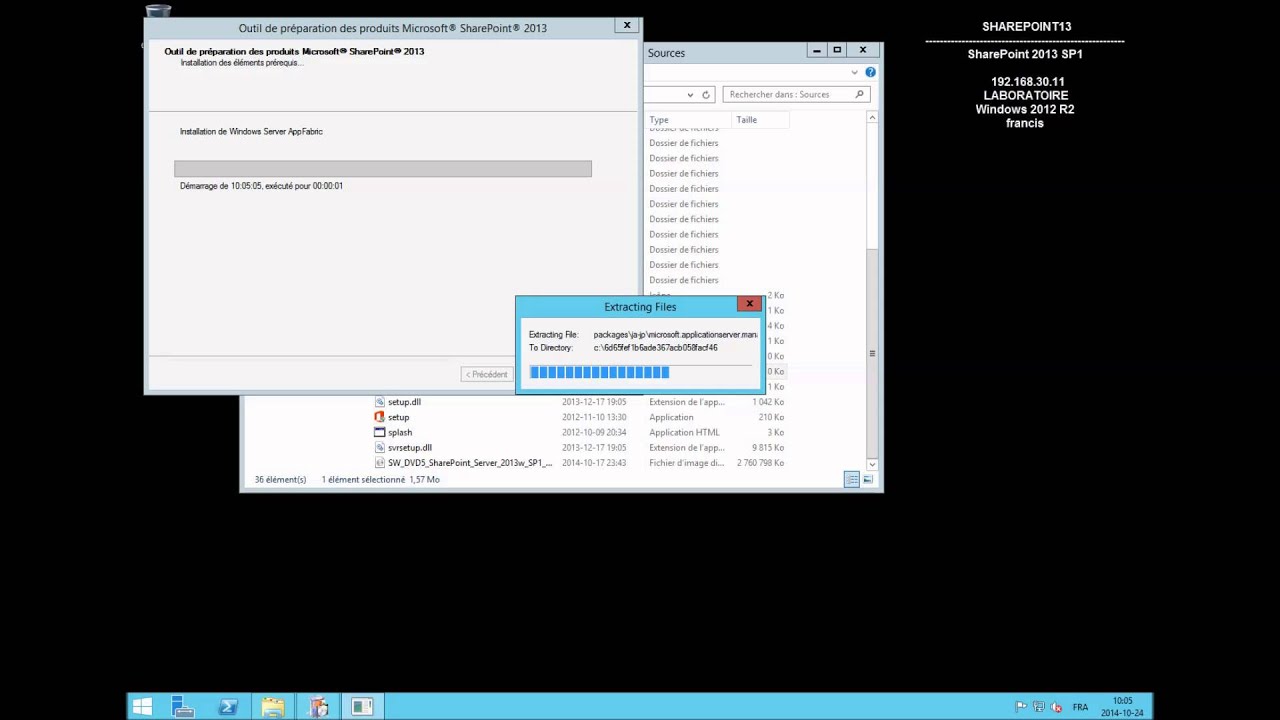
Task: Click the disc image file icon
Action: (x=380, y=463)
